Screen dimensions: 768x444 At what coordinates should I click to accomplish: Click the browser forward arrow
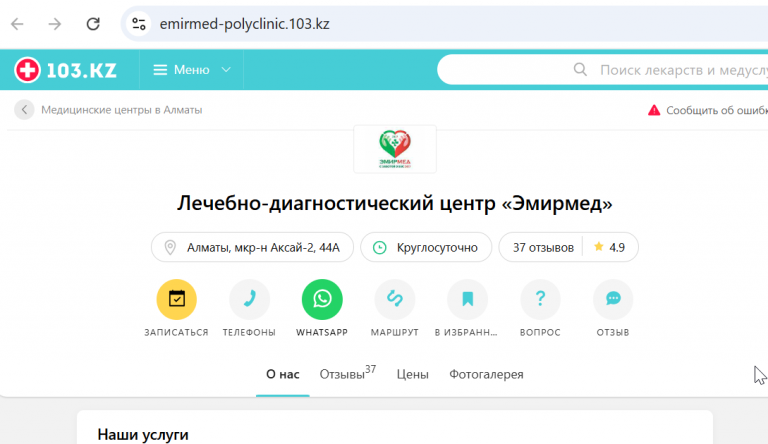(55, 24)
